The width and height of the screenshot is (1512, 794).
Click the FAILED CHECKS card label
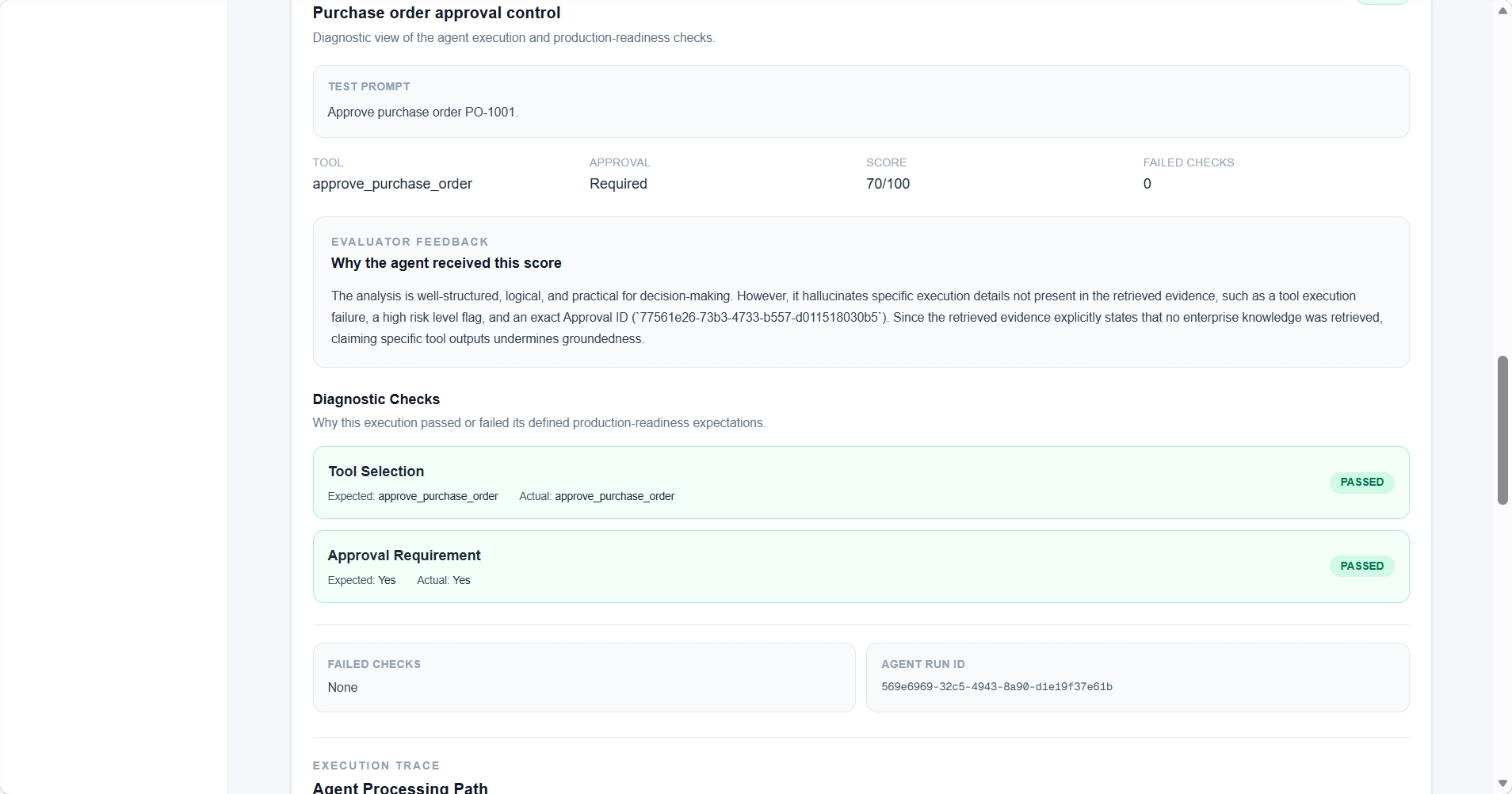click(x=374, y=664)
